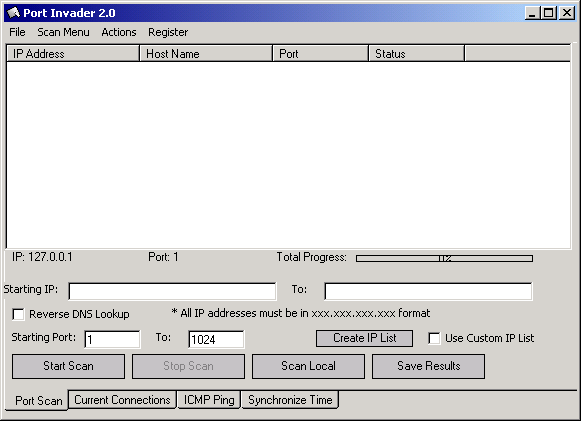Open the Register menu

point(168,32)
